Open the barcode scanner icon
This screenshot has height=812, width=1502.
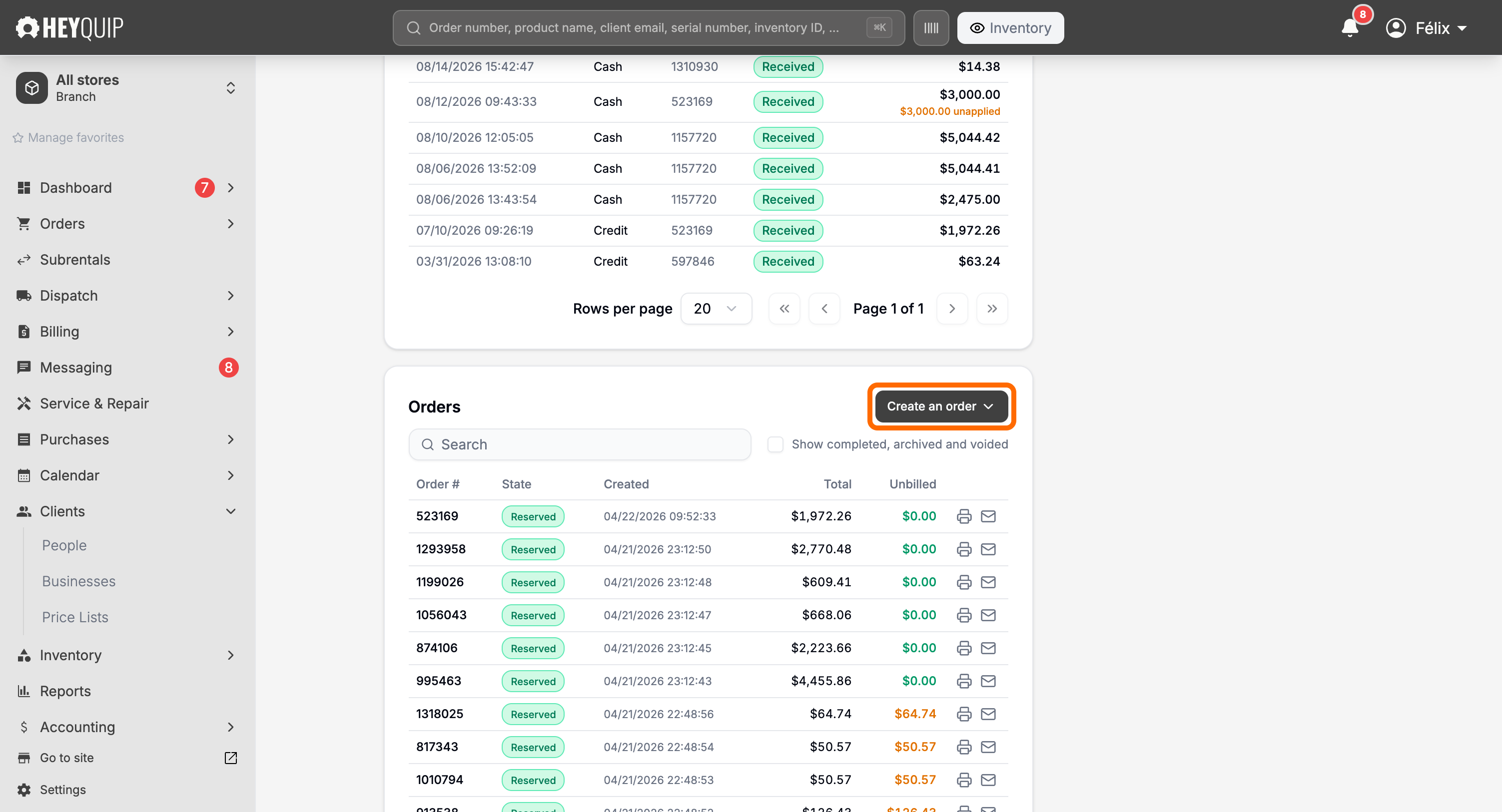point(930,28)
